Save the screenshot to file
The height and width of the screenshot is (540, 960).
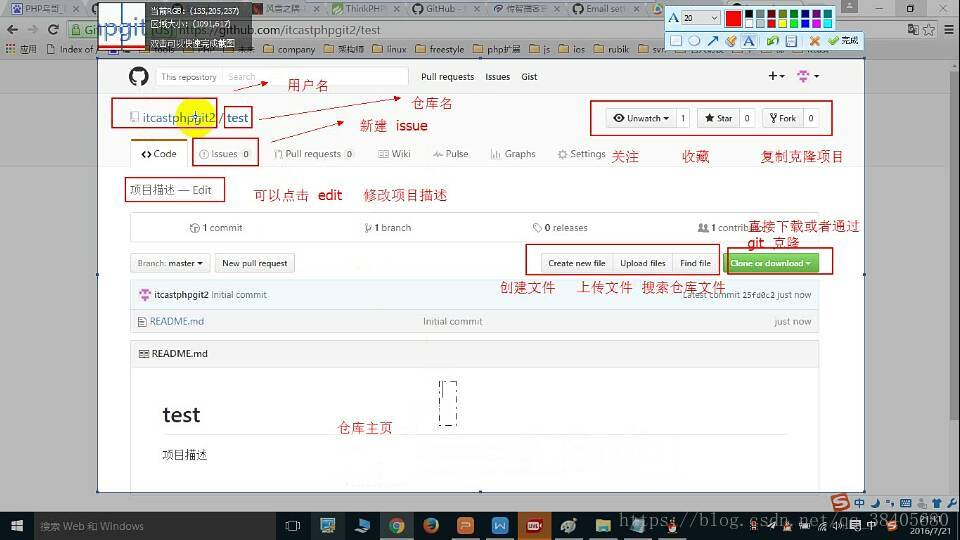pos(791,40)
